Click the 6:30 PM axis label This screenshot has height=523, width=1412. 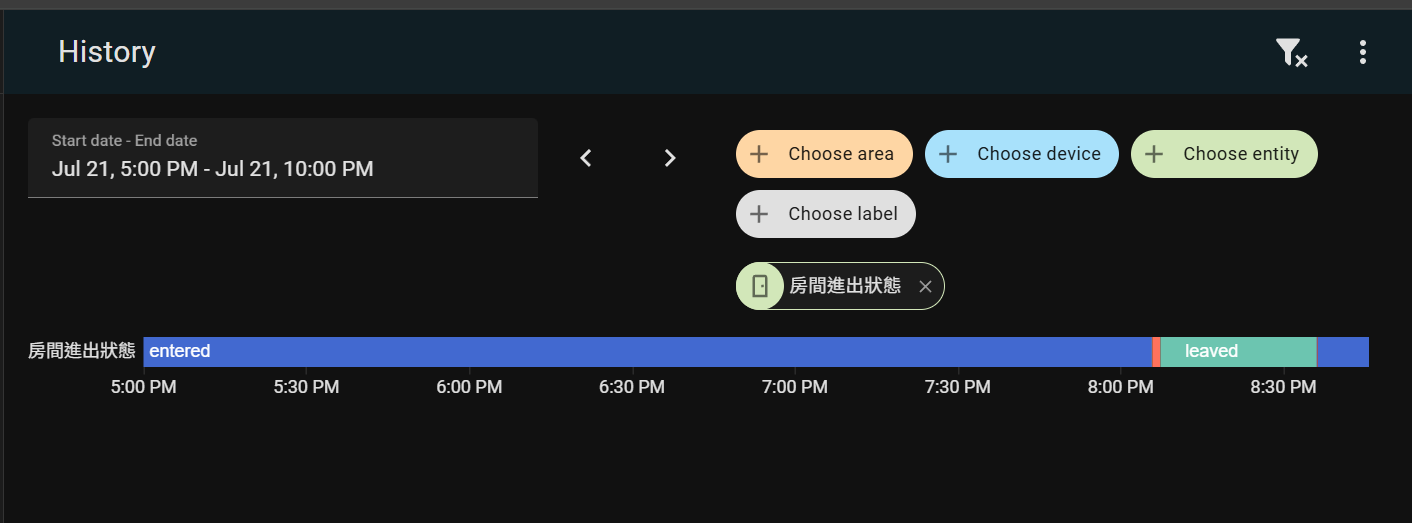coord(632,387)
